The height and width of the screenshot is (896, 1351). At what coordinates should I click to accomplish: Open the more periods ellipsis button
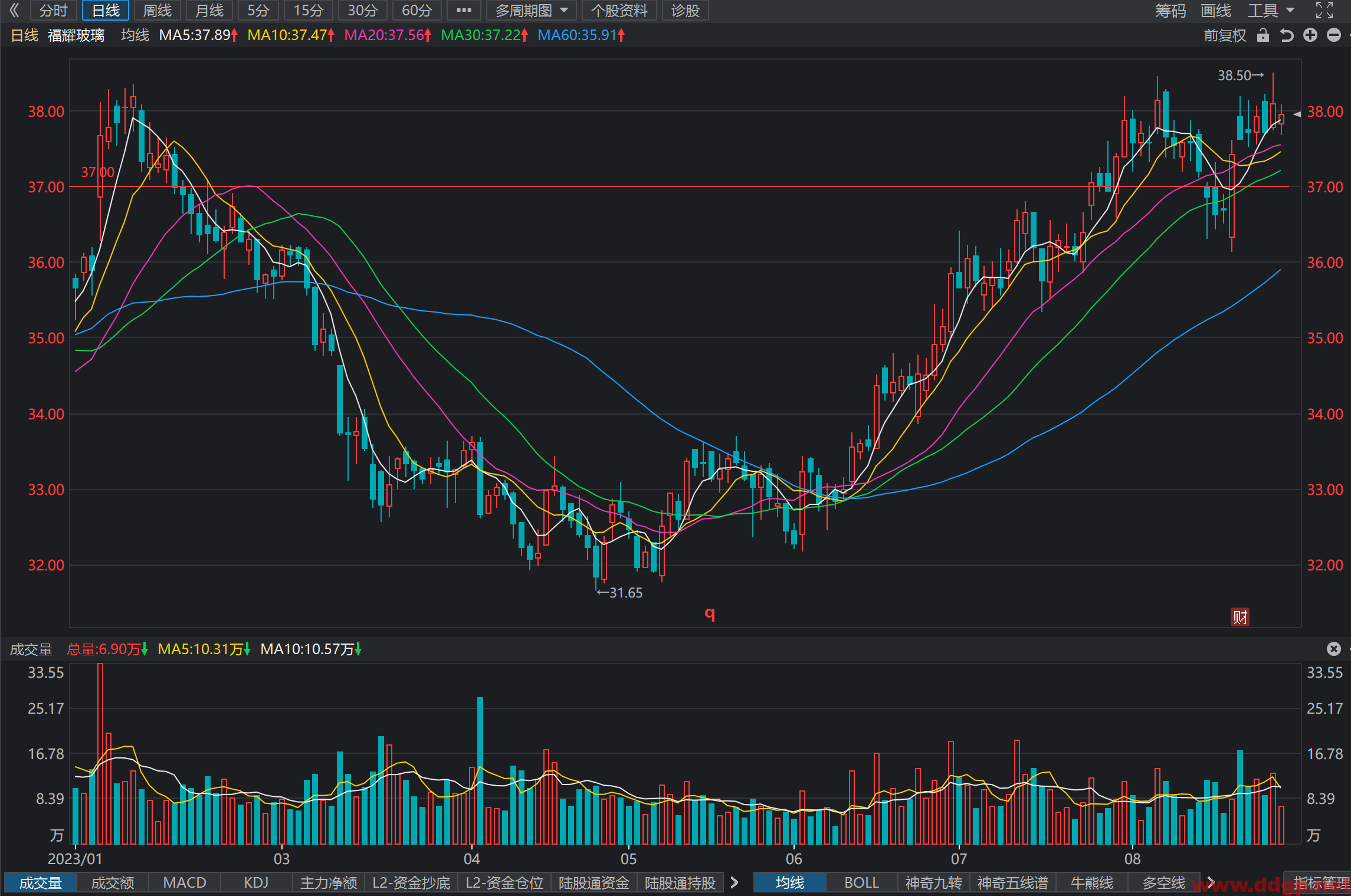pyautogui.click(x=464, y=10)
